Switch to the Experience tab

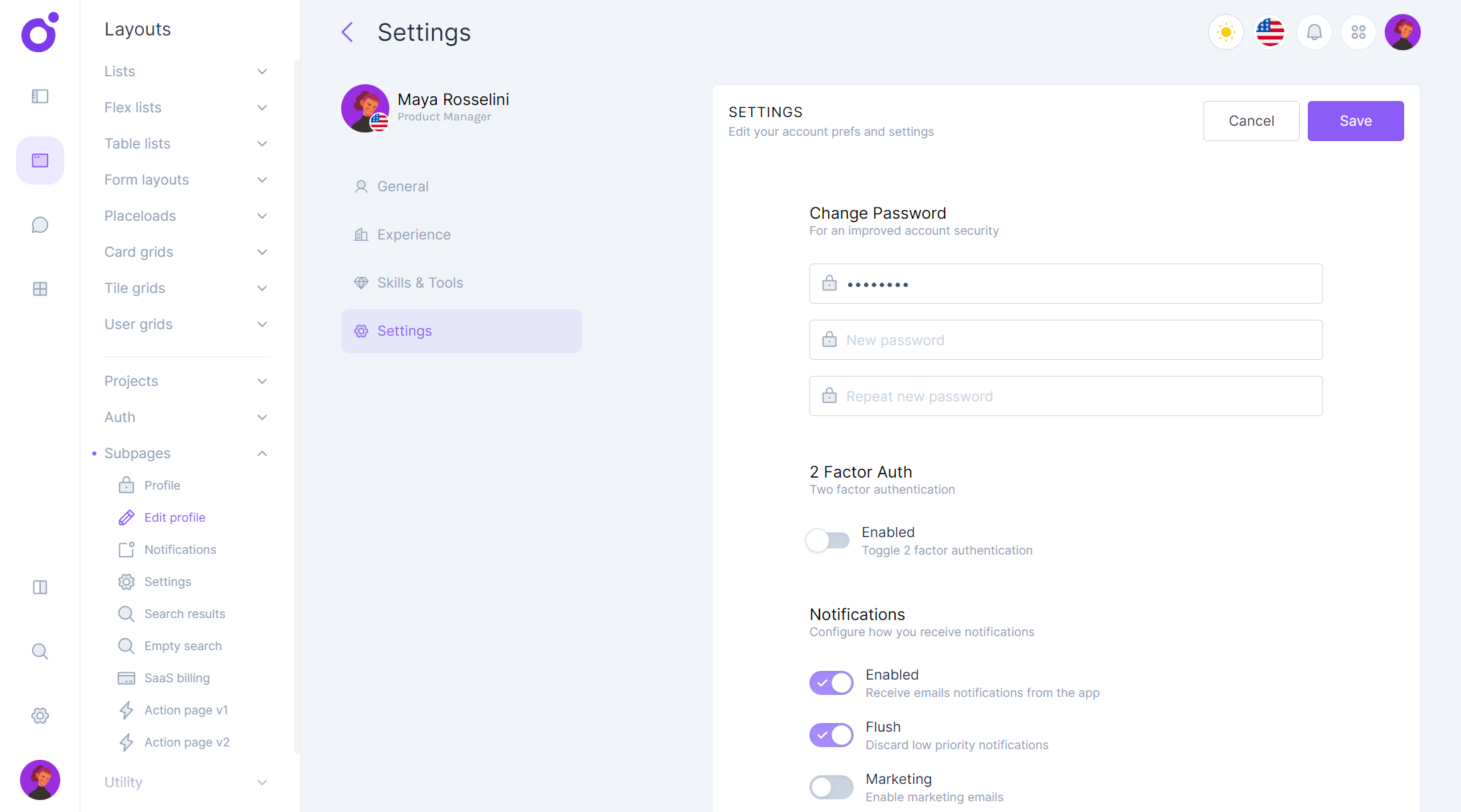[413, 235]
